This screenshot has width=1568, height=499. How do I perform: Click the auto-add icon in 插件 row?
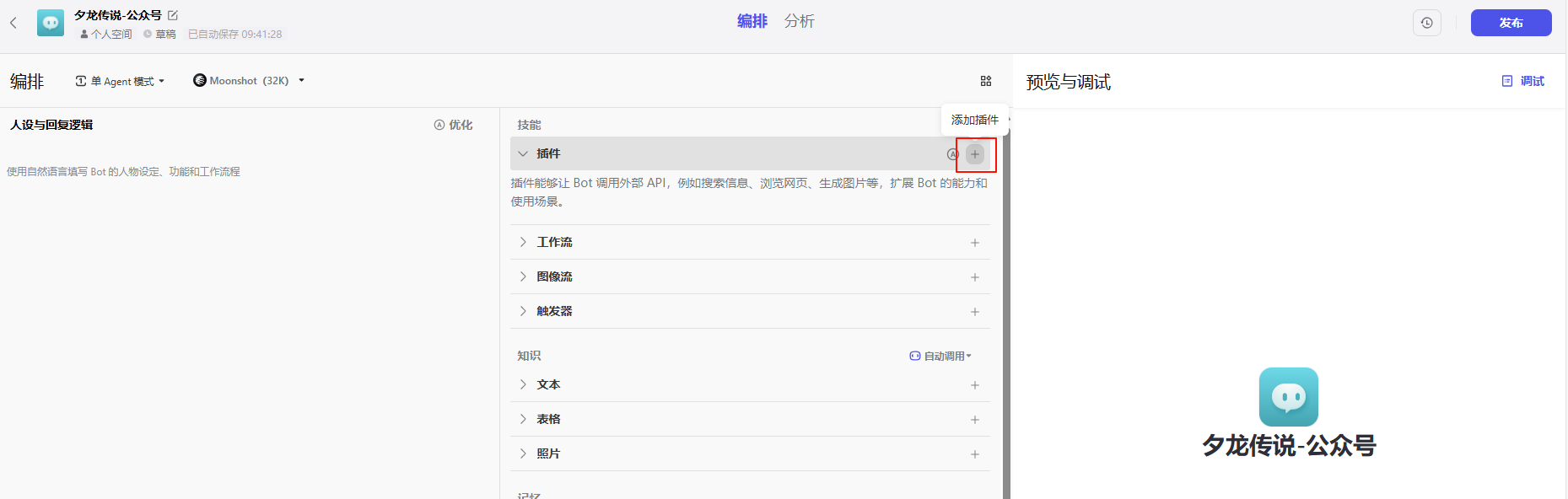[952, 154]
